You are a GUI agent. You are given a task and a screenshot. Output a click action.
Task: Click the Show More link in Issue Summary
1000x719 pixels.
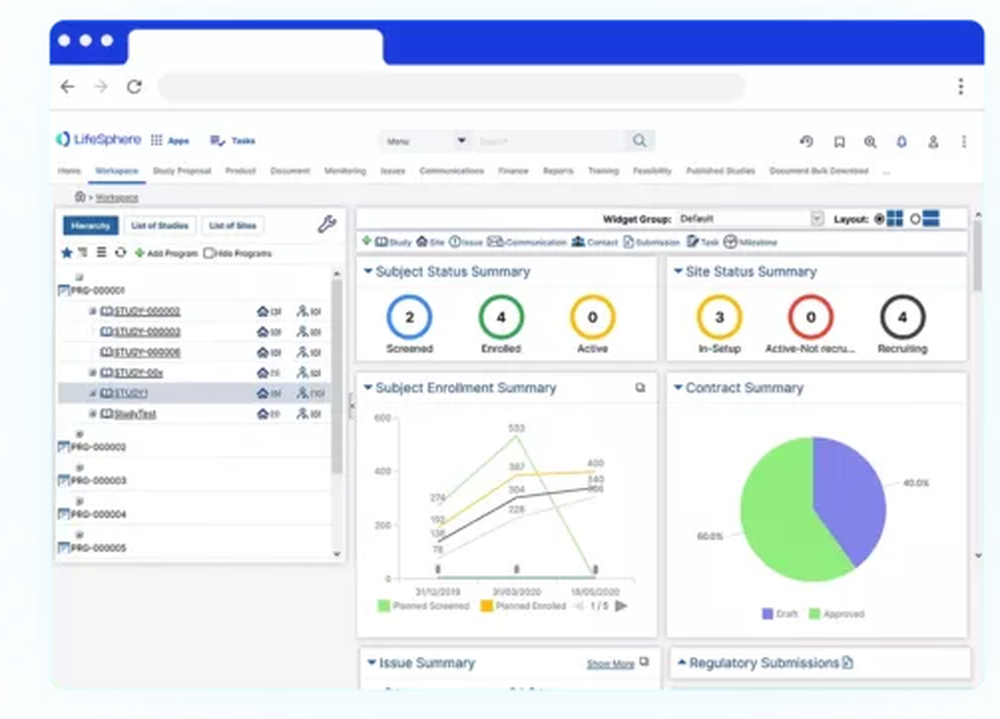[610, 664]
